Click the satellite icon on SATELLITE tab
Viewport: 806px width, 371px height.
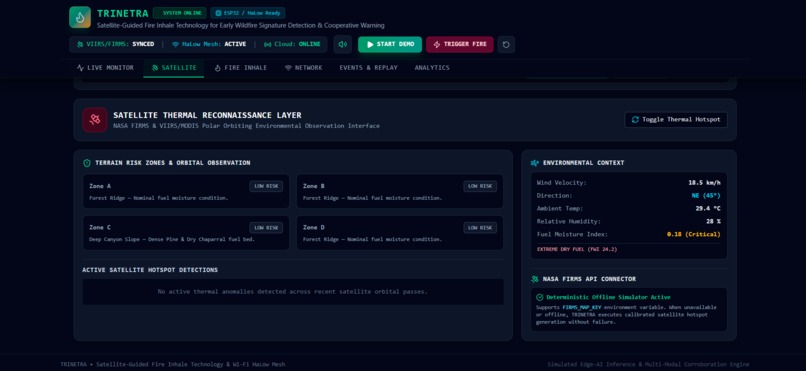pos(155,68)
